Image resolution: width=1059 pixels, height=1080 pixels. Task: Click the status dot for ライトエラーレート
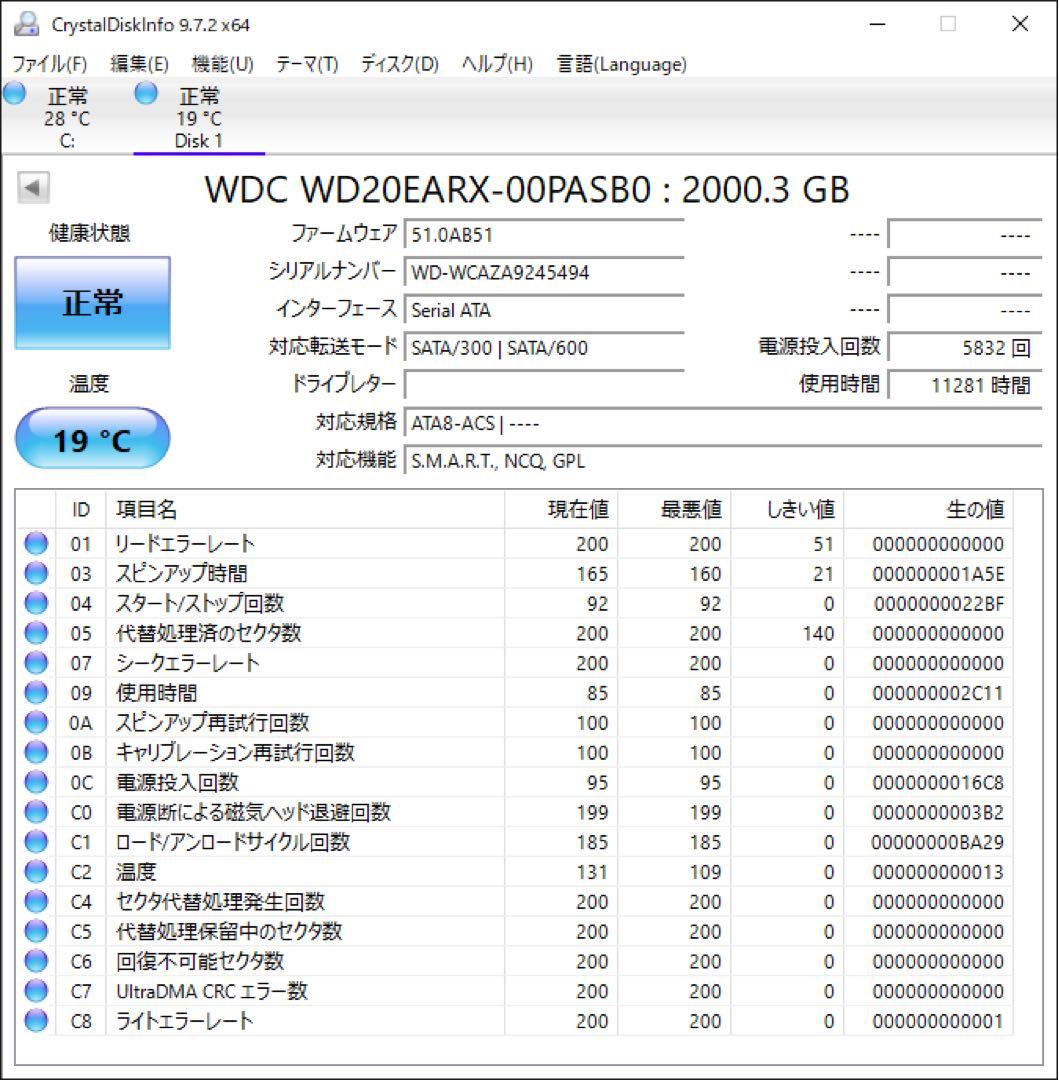coord(36,1021)
